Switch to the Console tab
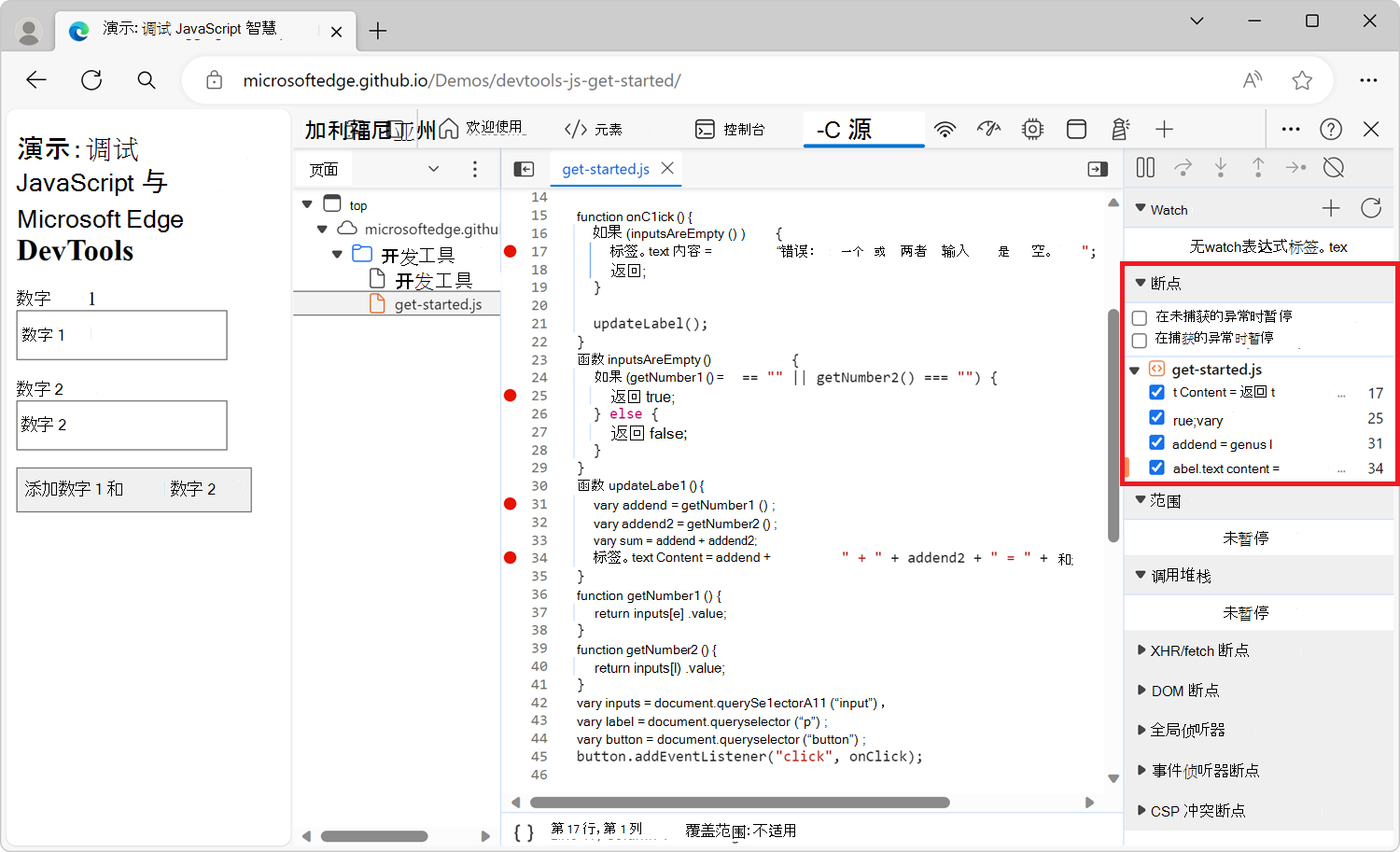The height and width of the screenshot is (852, 1400). (x=731, y=130)
